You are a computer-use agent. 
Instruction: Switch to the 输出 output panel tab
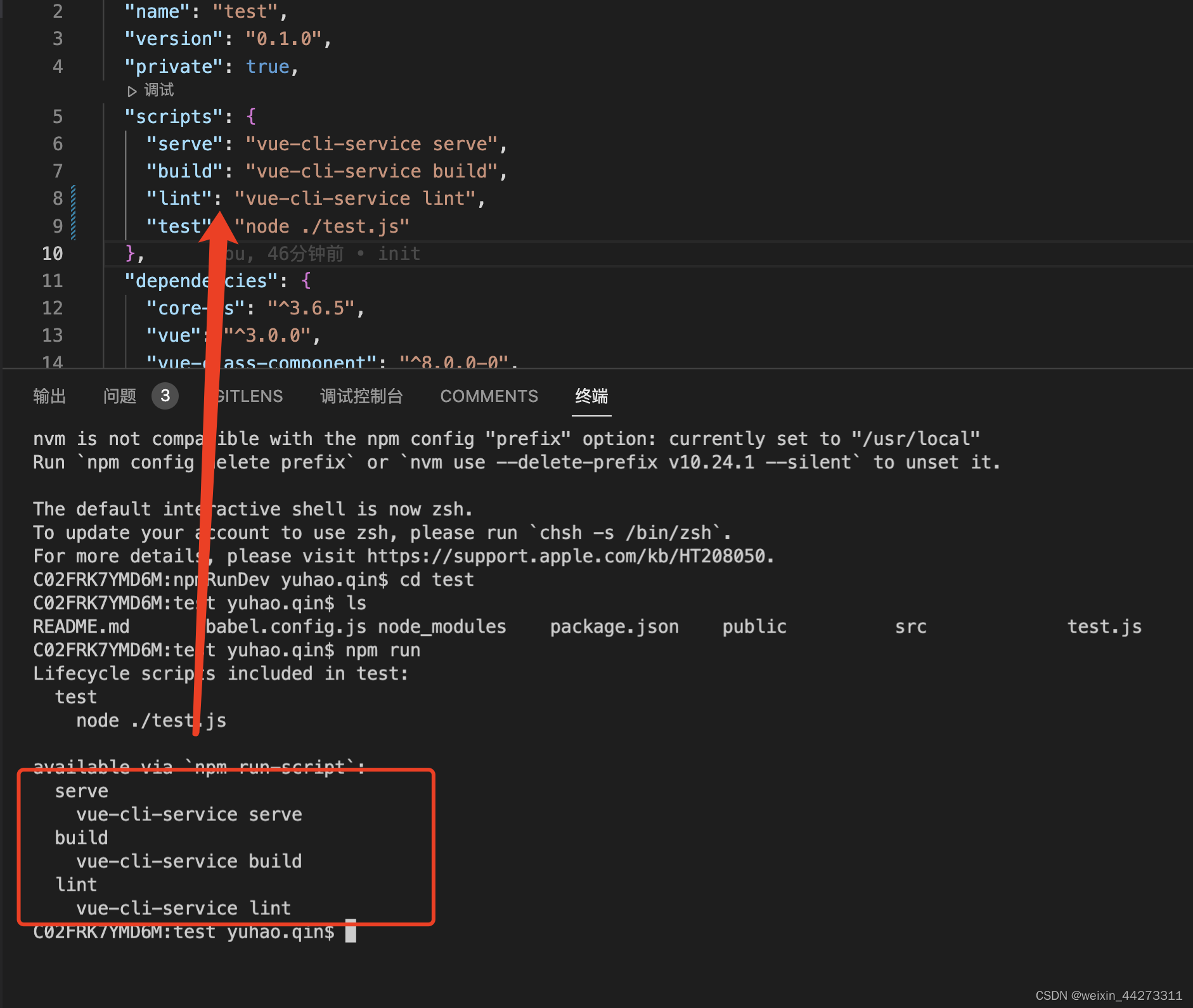click(49, 396)
